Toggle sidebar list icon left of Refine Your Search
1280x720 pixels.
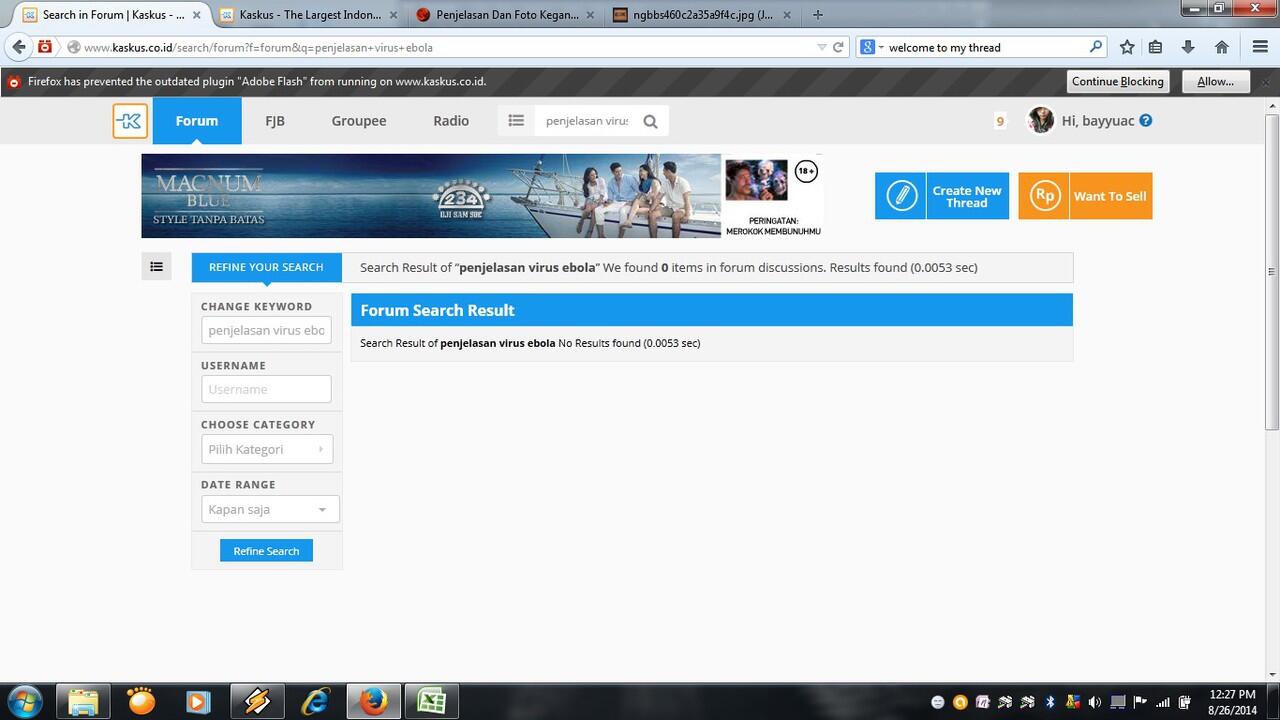pyautogui.click(x=156, y=267)
